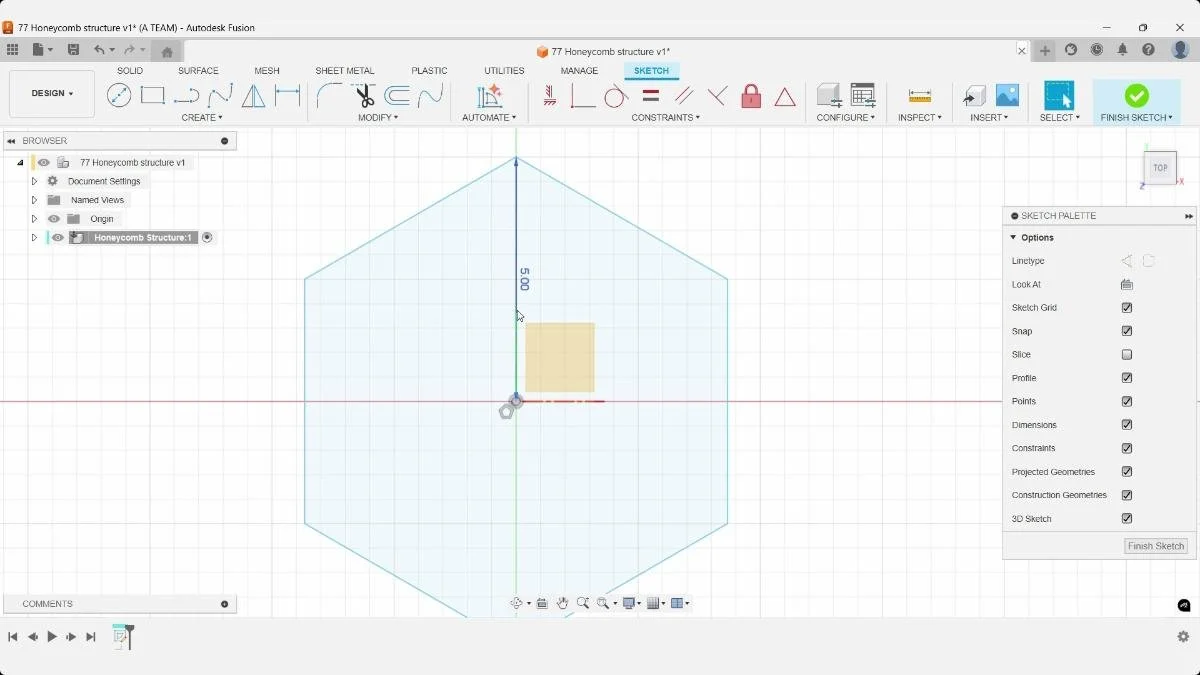
Task: Toggle Construction Geometries checkbox
Action: pyautogui.click(x=1127, y=495)
